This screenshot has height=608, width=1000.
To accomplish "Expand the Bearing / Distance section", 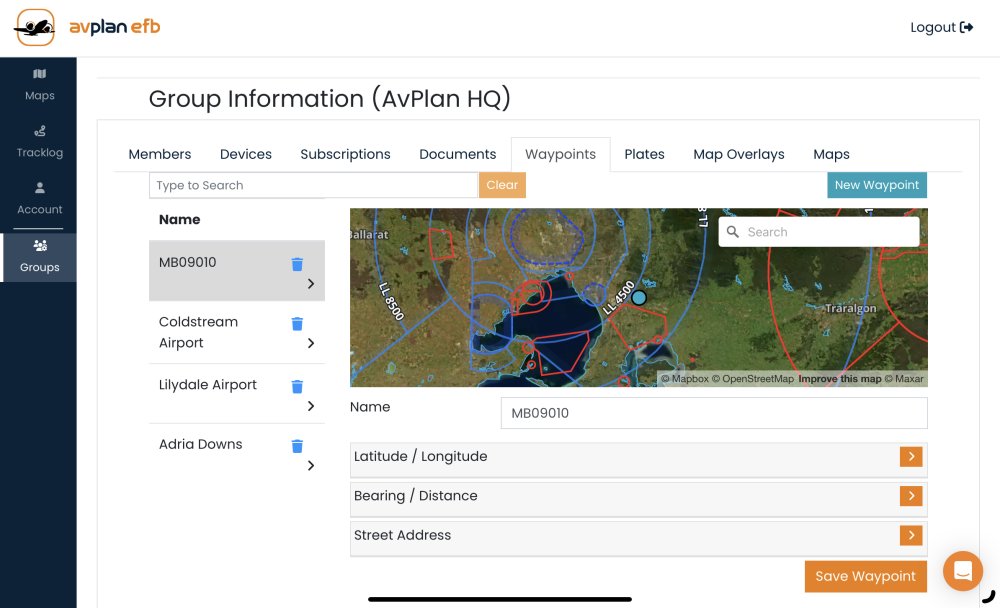I will click(x=911, y=496).
